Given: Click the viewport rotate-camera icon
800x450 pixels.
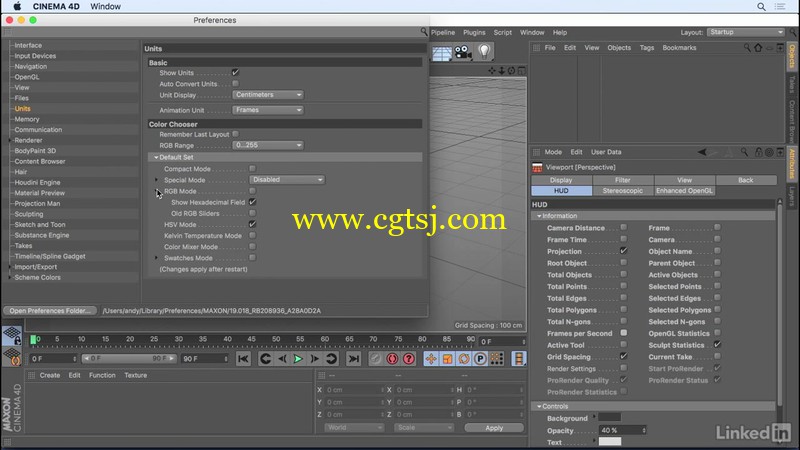Looking at the screenshot, I should [511, 71].
